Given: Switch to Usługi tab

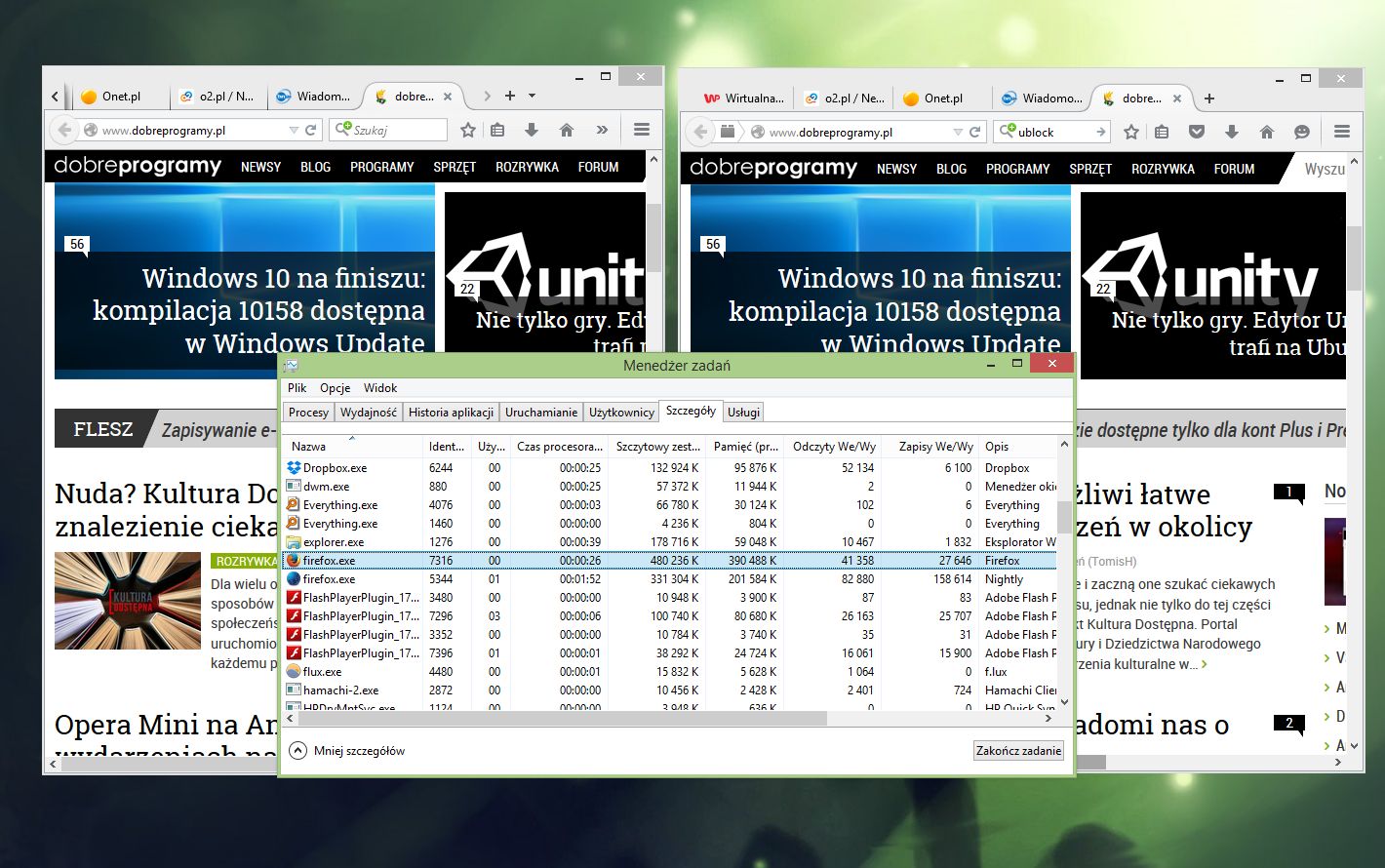Looking at the screenshot, I should point(743,413).
